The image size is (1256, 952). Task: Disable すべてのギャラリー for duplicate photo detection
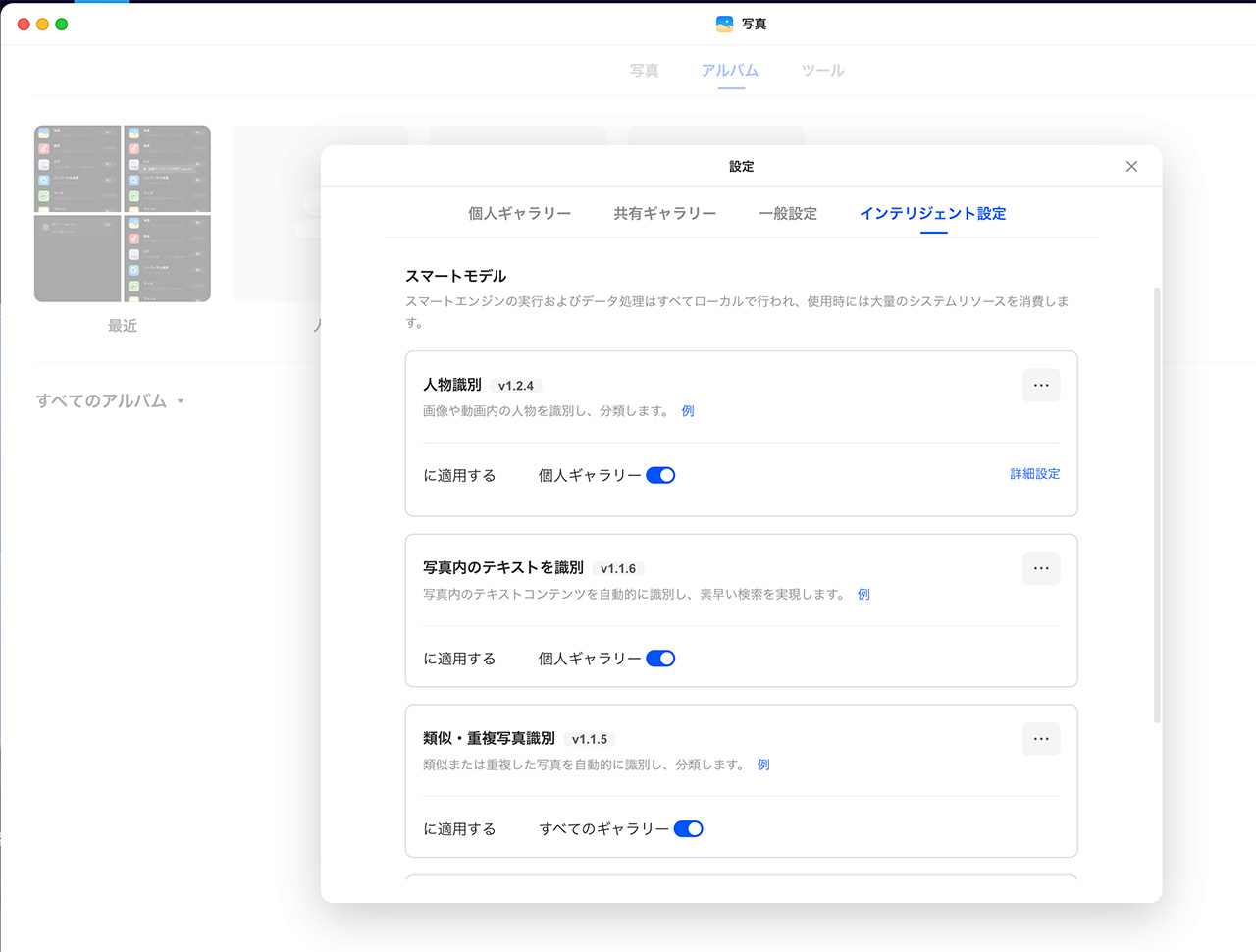pyautogui.click(x=690, y=828)
